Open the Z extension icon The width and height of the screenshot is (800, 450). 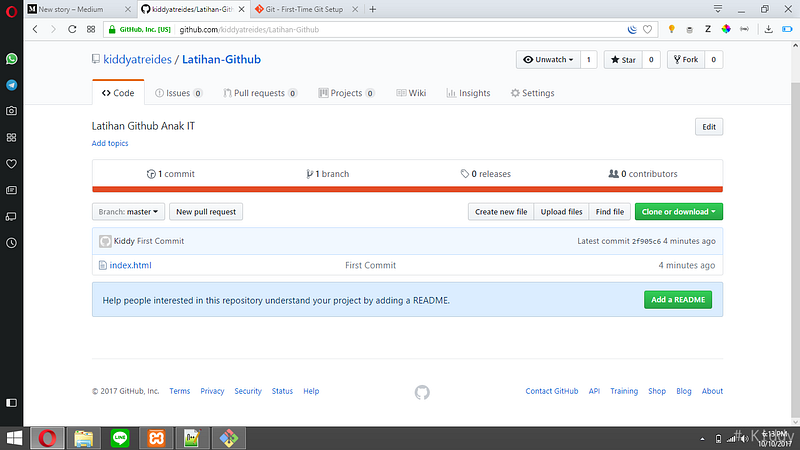(708, 30)
